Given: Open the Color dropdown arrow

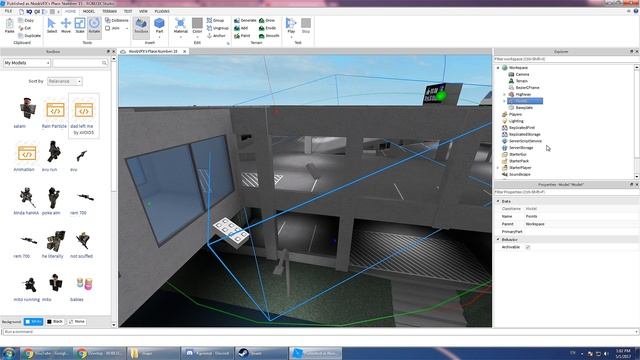Looking at the screenshot, I should pos(197,36).
